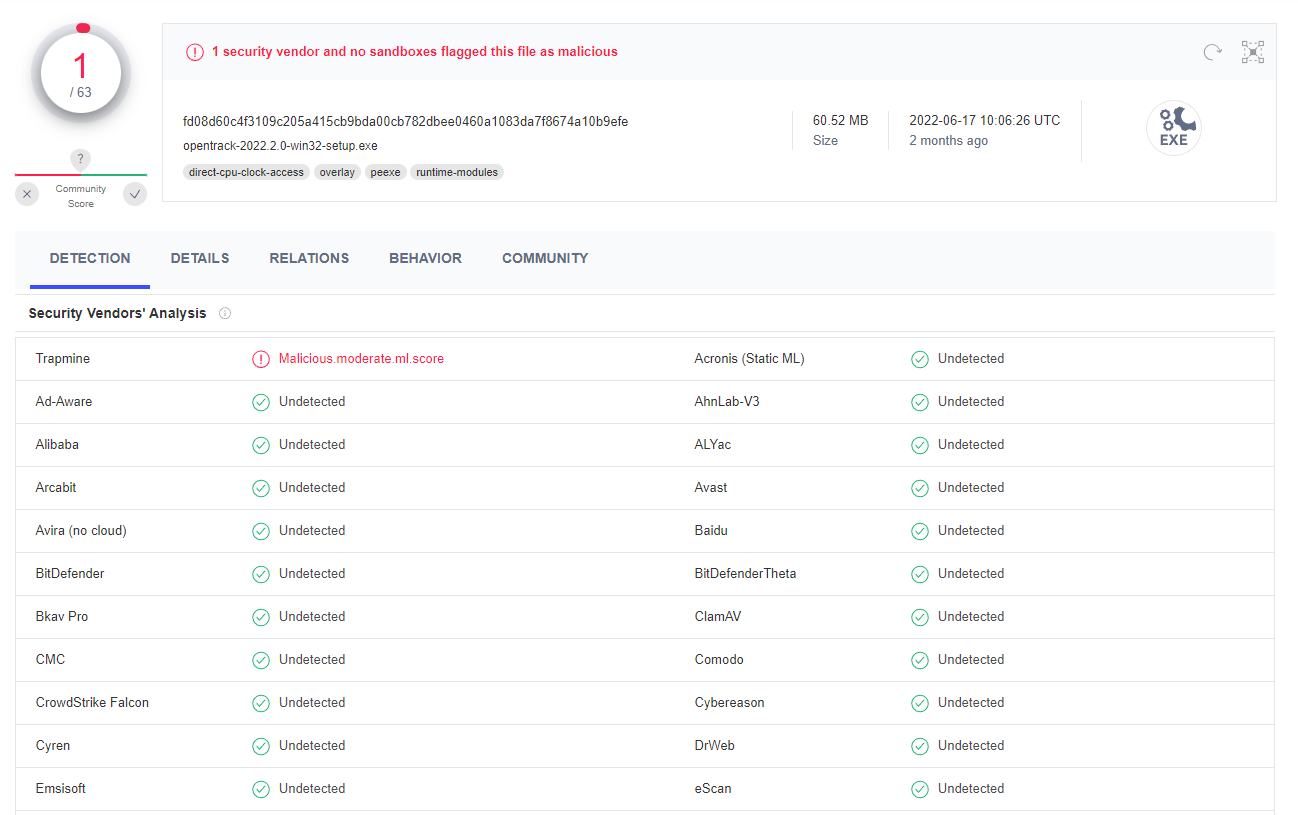The height and width of the screenshot is (815, 1298).
Task: Click the direct-cpu-clock-access tag
Action: pyautogui.click(x=245, y=171)
